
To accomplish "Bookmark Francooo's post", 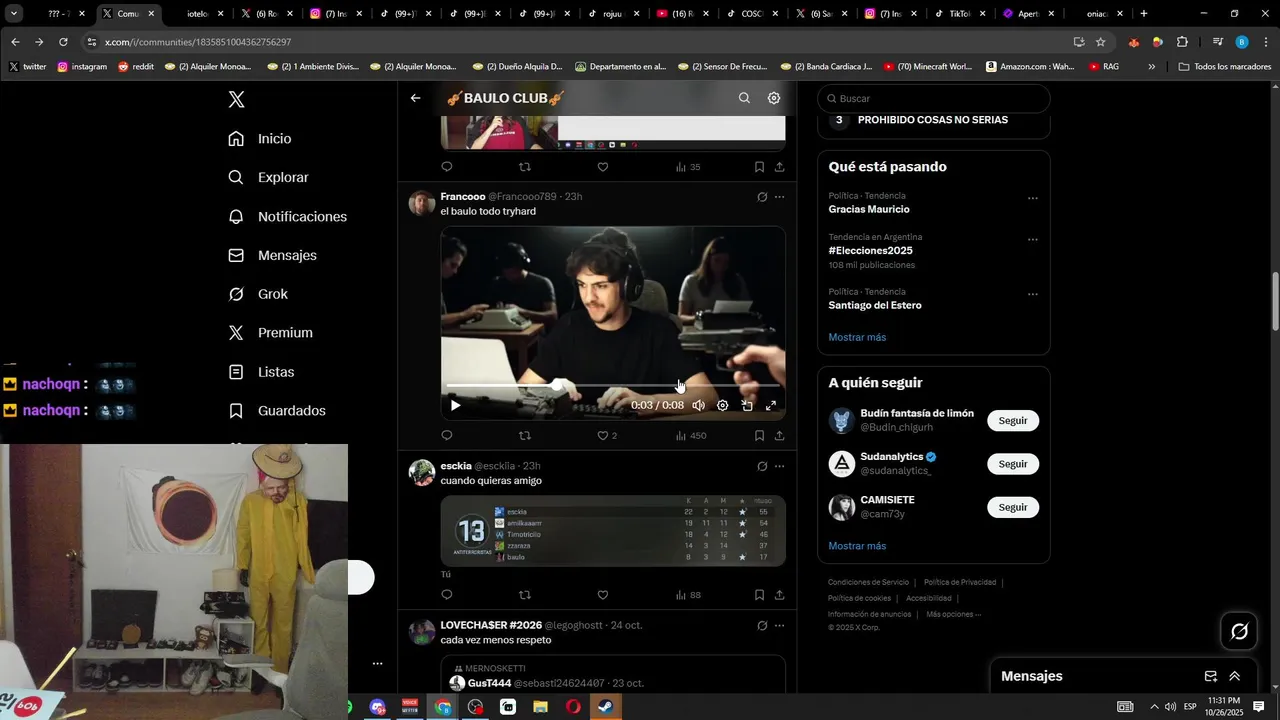I will tap(760, 436).
